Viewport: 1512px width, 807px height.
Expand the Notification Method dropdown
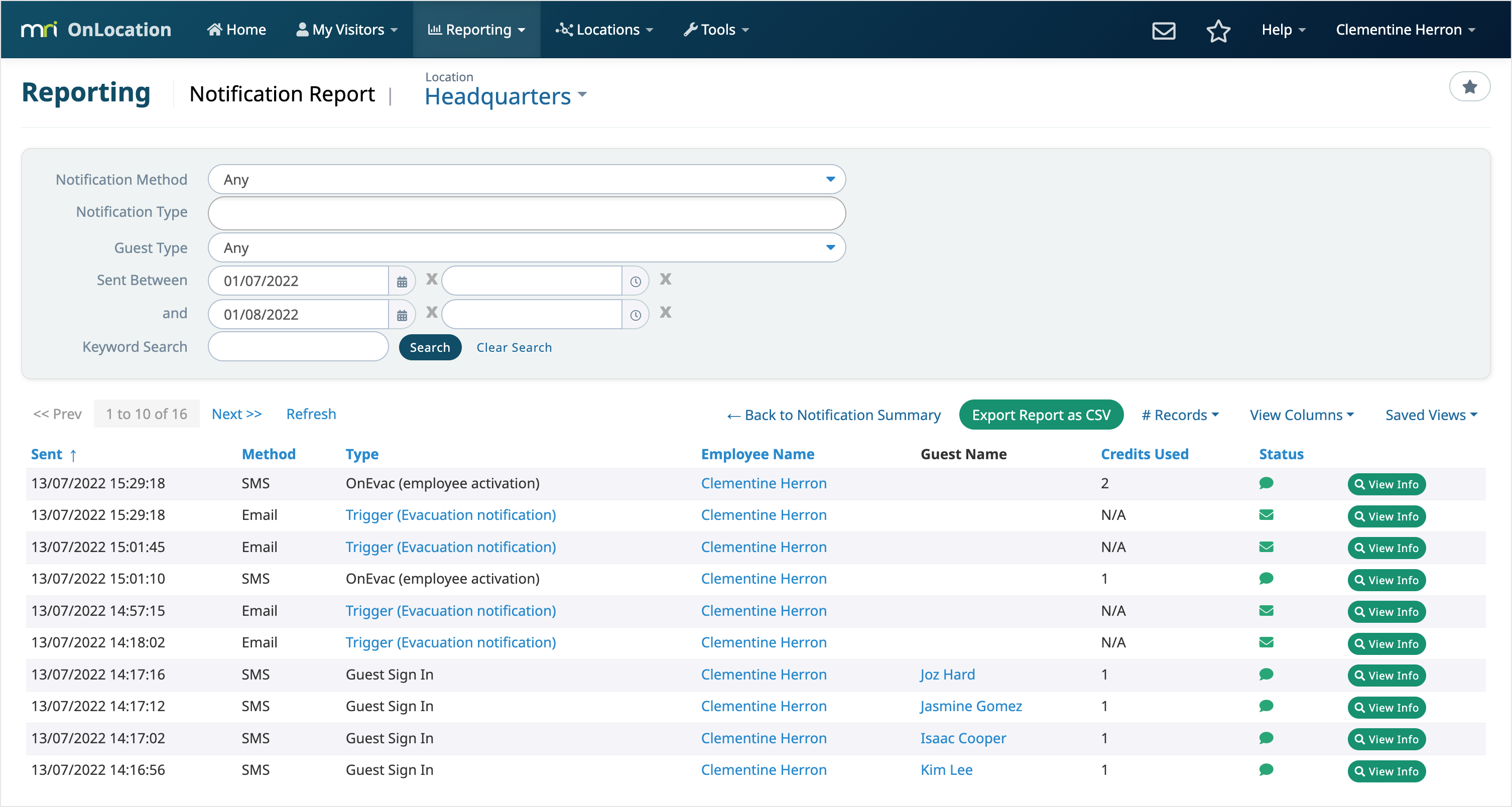click(527, 180)
